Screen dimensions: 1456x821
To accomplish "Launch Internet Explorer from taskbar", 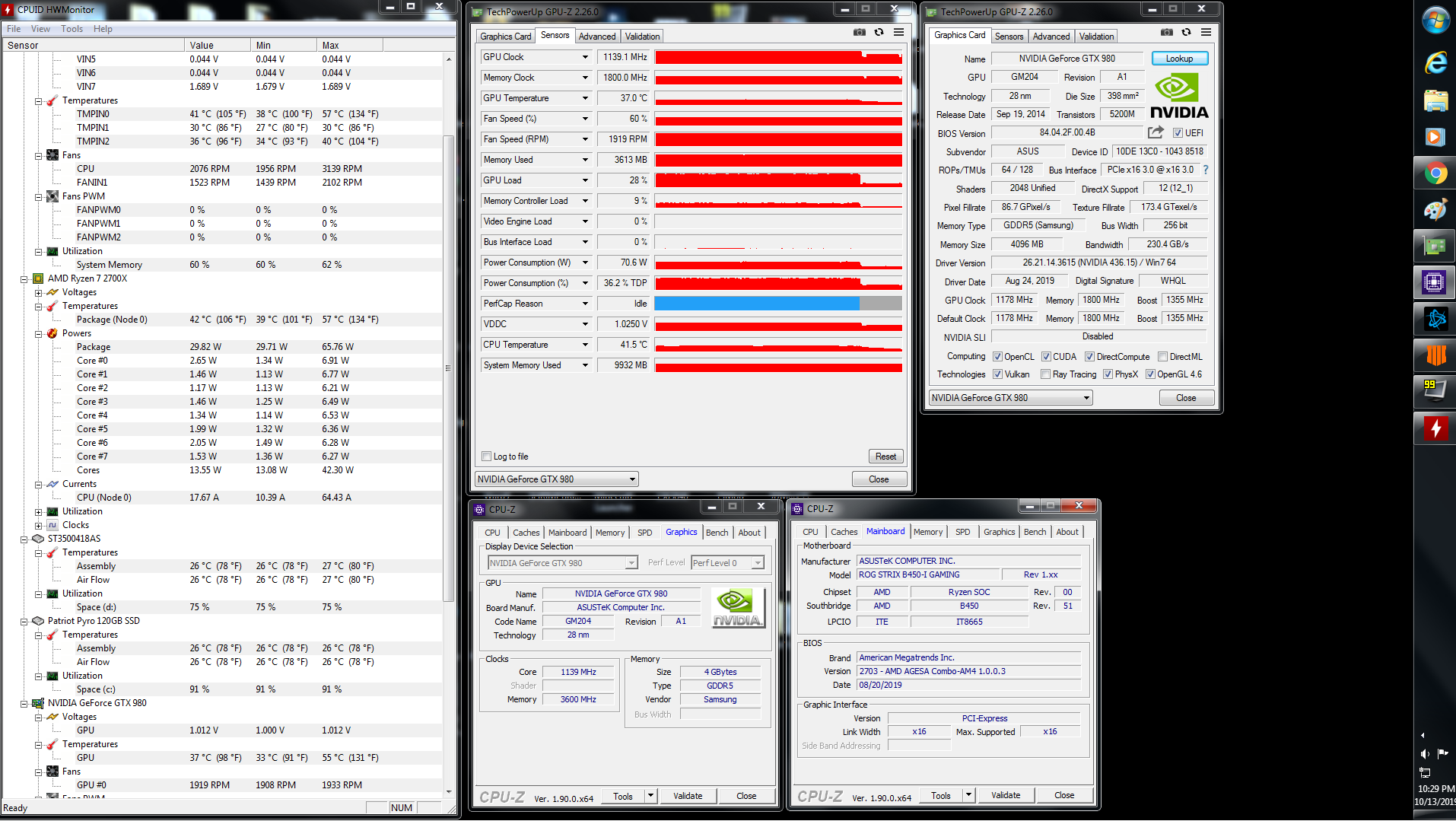I will (x=1435, y=62).
